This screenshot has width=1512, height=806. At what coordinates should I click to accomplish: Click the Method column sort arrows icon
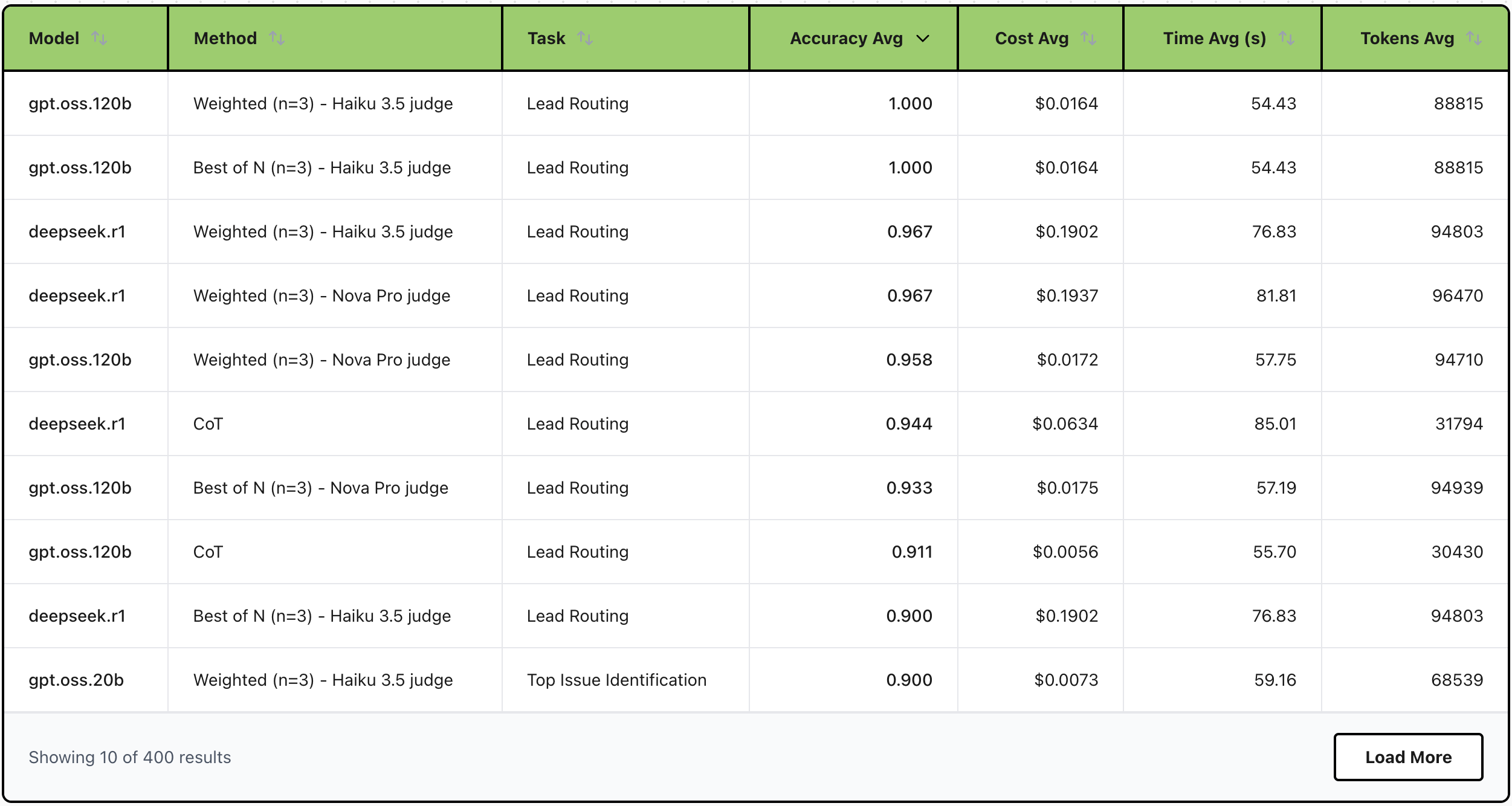(x=277, y=39)
